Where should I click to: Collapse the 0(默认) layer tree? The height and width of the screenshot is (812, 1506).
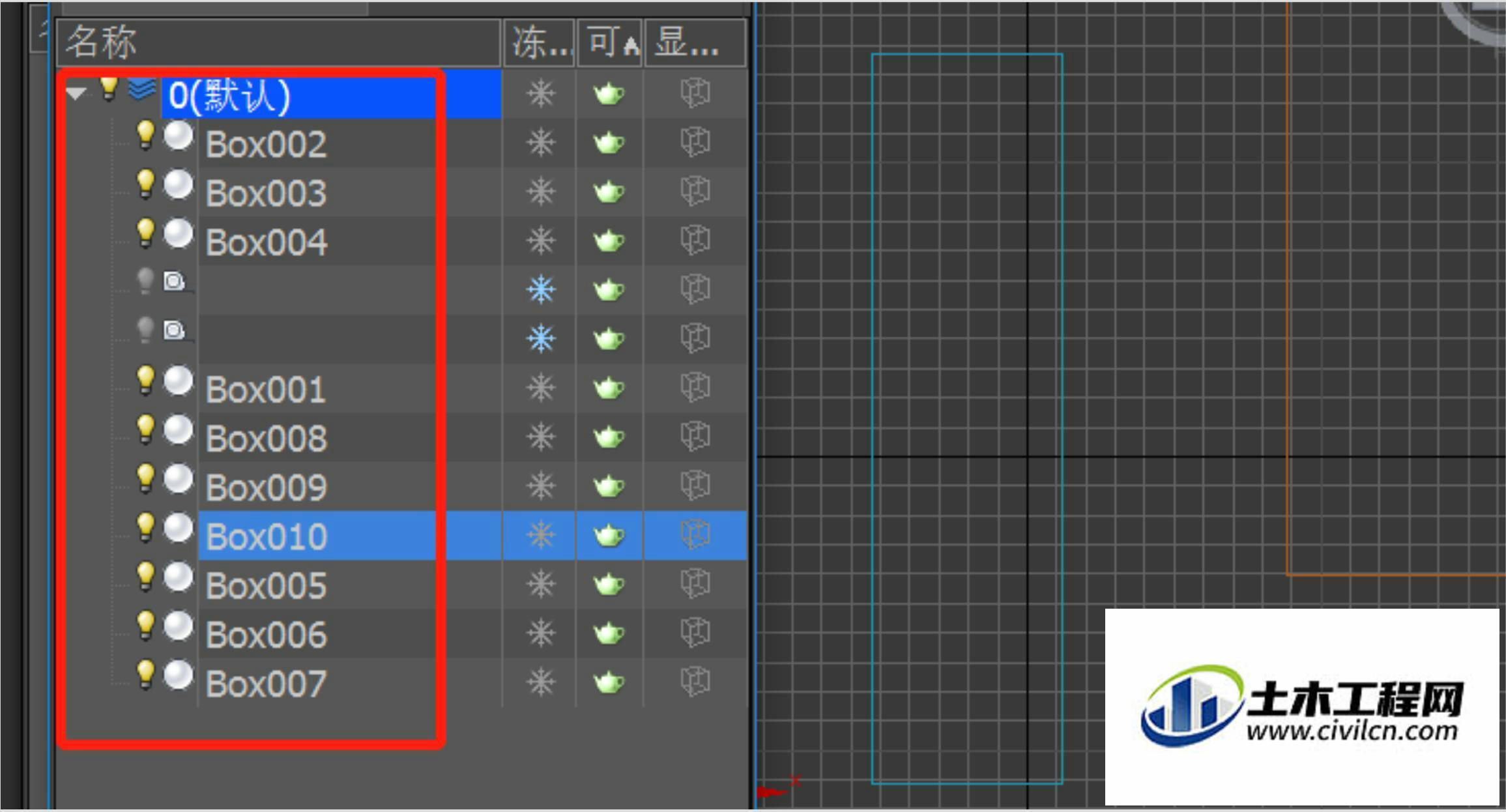pos(76,93)
